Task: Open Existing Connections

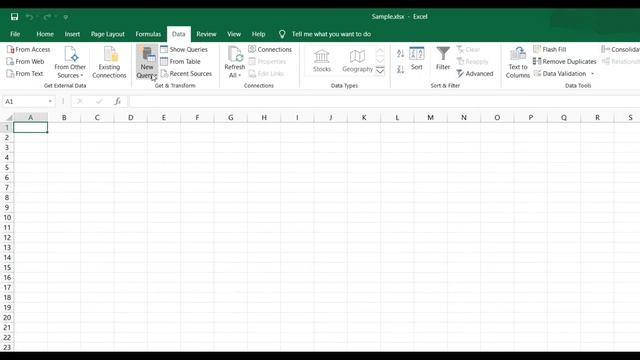Action: [x=109, y=62]
